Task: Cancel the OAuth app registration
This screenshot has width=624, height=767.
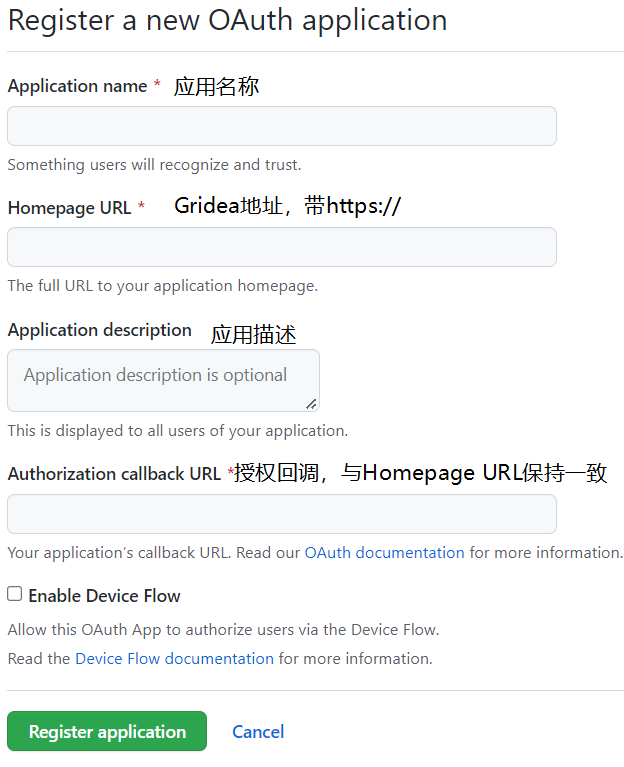Action: 258,732
